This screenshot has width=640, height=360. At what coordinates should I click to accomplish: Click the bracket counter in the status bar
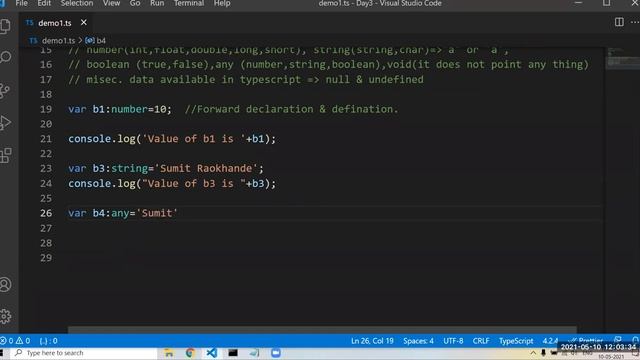tap(49, 340)
